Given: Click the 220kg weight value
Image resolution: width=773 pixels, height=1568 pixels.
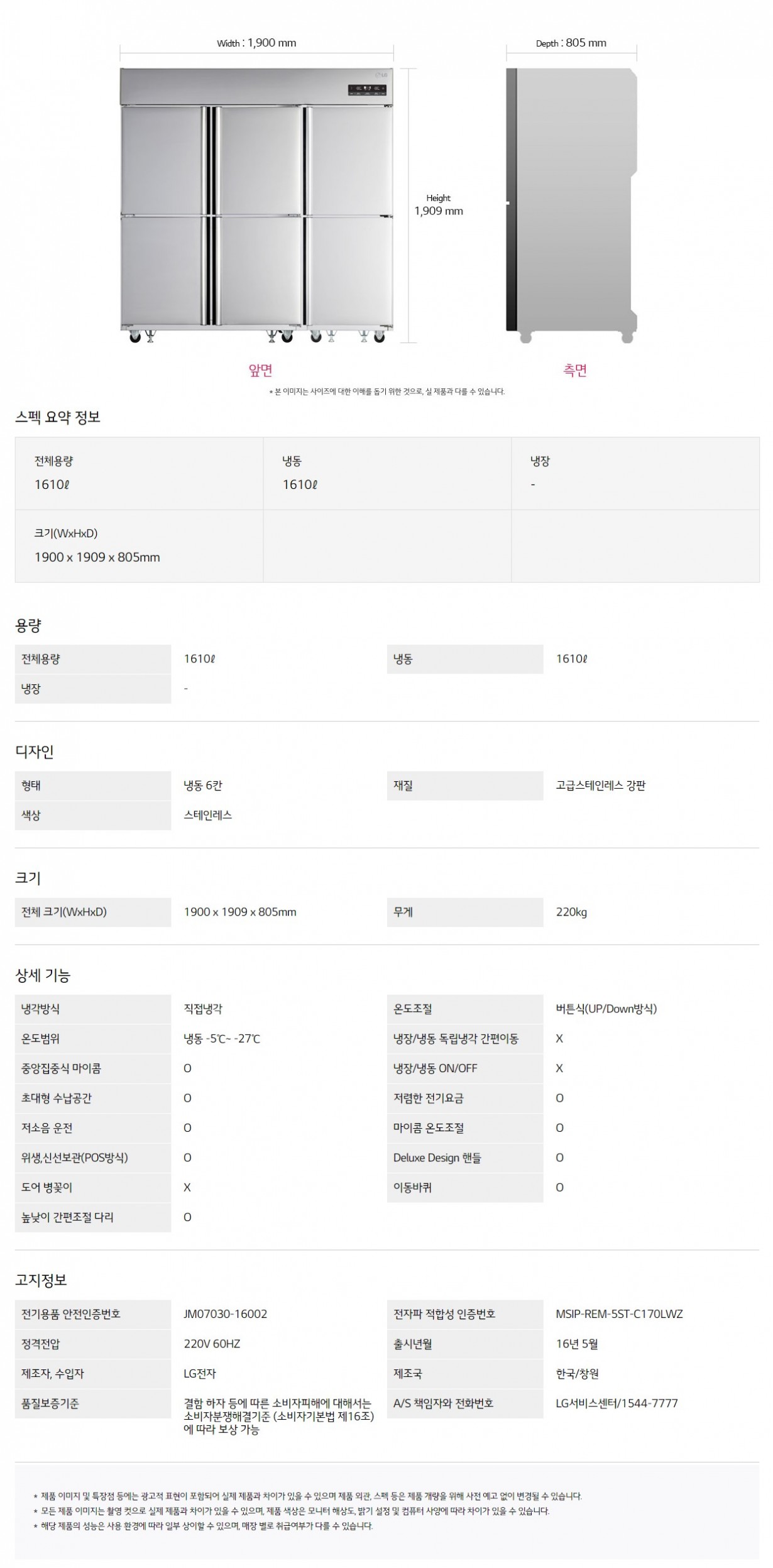Looking at the screenshot, I should click(571, 912).
